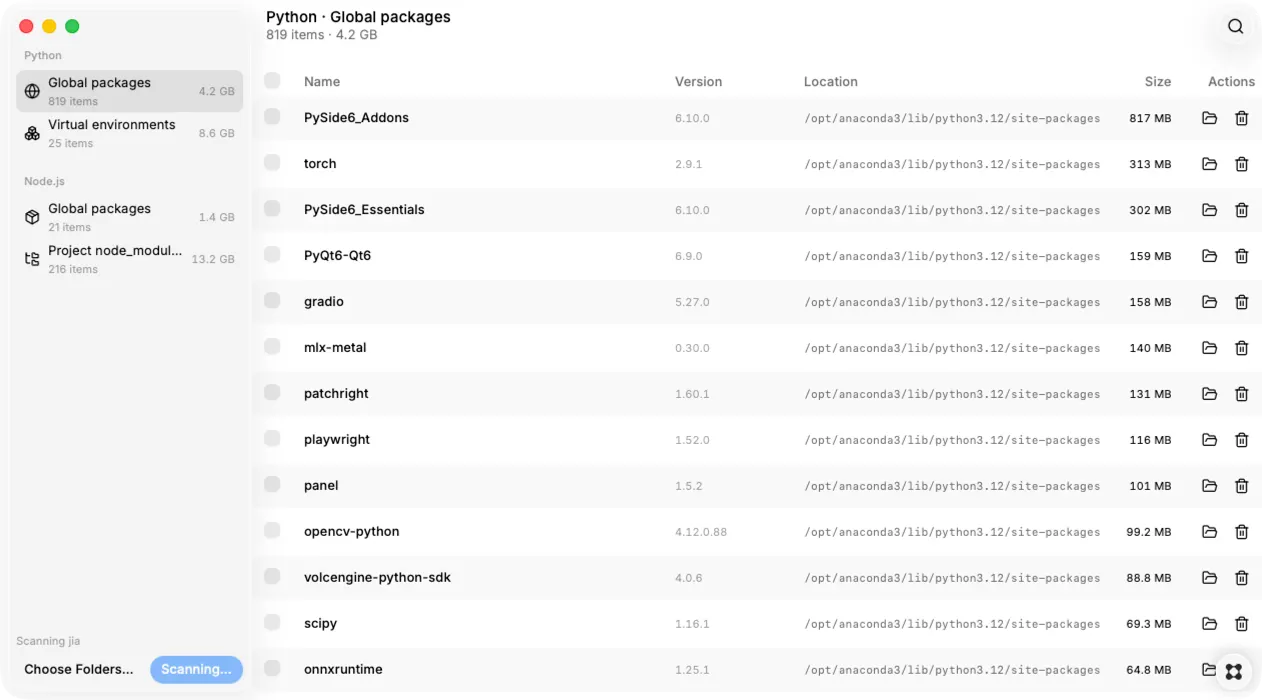This screenshot has height=700, width=1262.
Task: Click the volcengine-python-sdk package name
Action: (x=377, y=577)
